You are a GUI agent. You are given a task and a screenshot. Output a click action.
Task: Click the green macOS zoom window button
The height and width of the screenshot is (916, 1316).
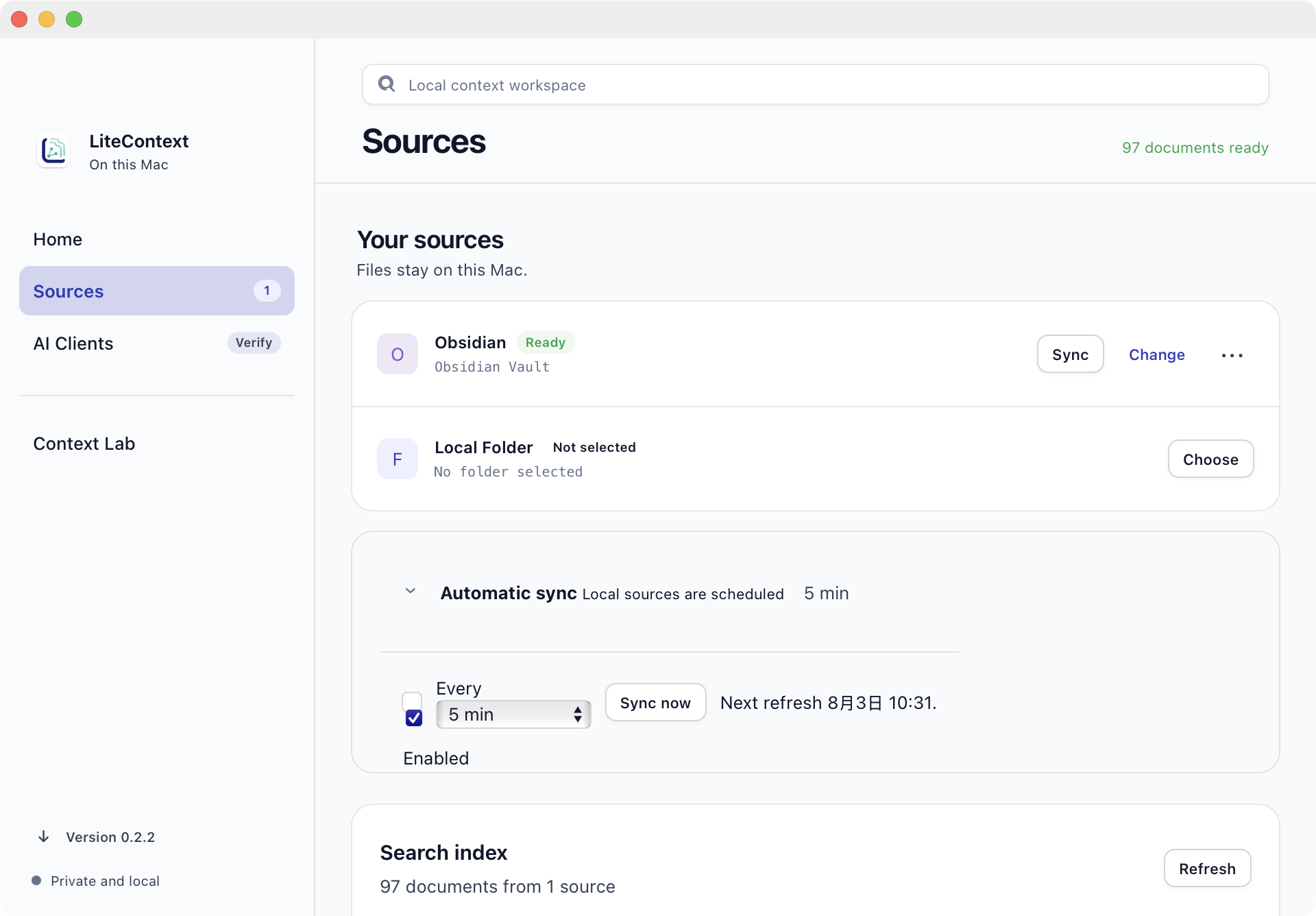(x=74, y=19)
